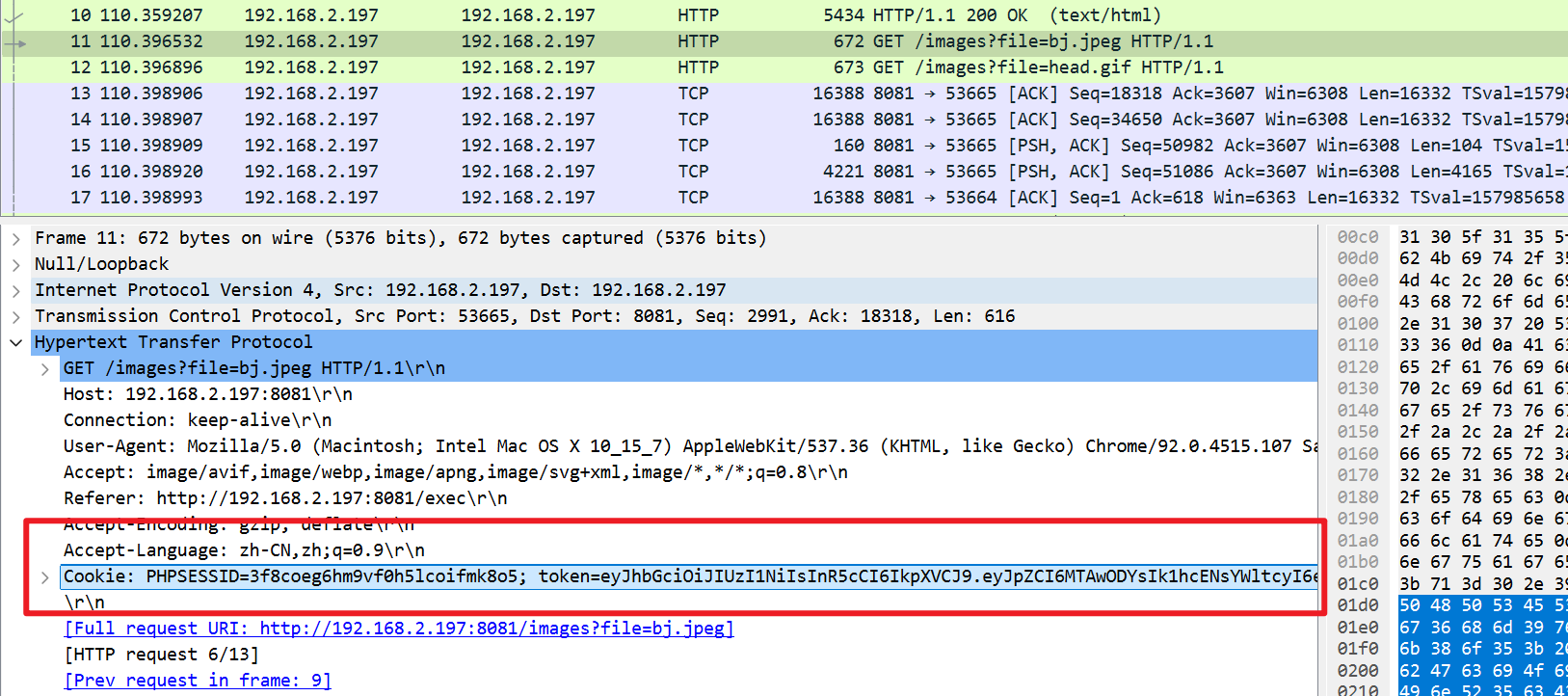Expand Internet Protocol Version 4 section

coord(15,290)
